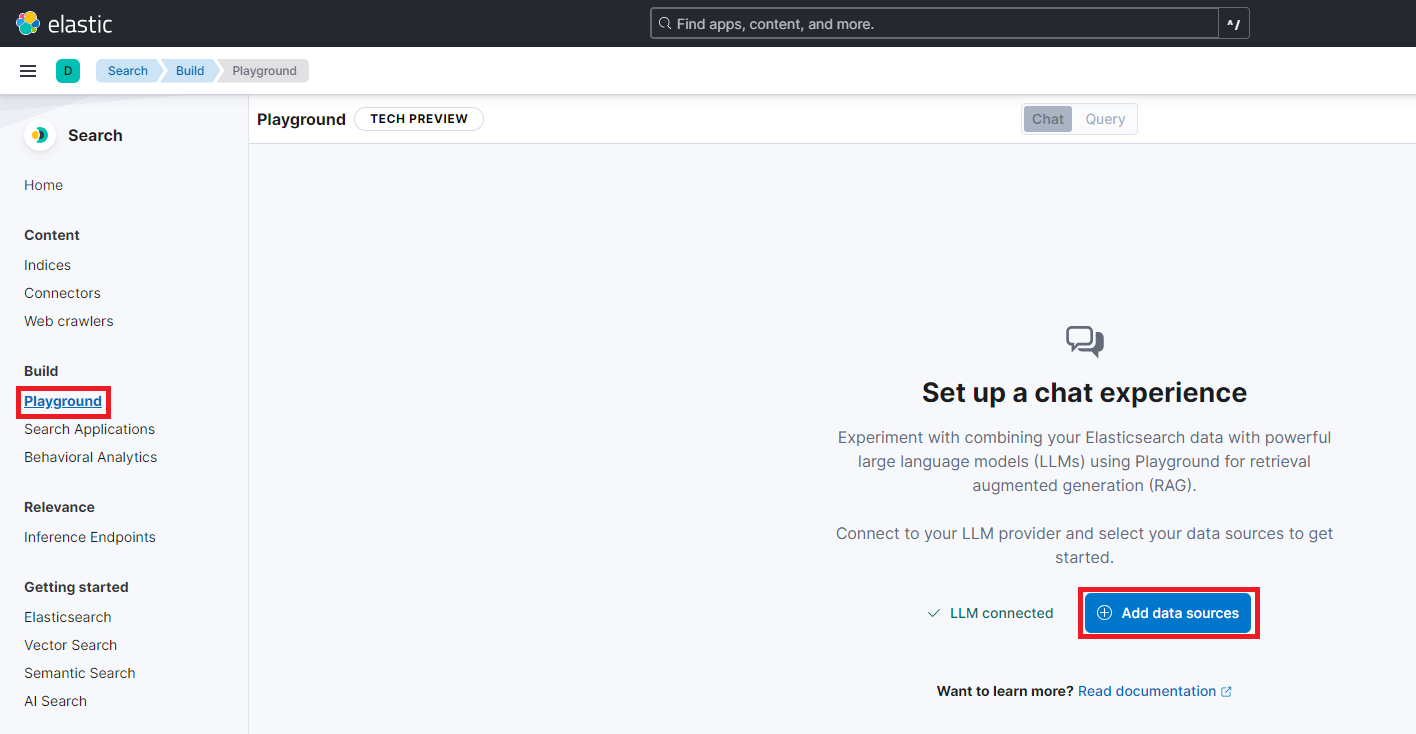Click the Search app logo icon
The height and width of the screenshot is (734, 1416).
(40, 135)
